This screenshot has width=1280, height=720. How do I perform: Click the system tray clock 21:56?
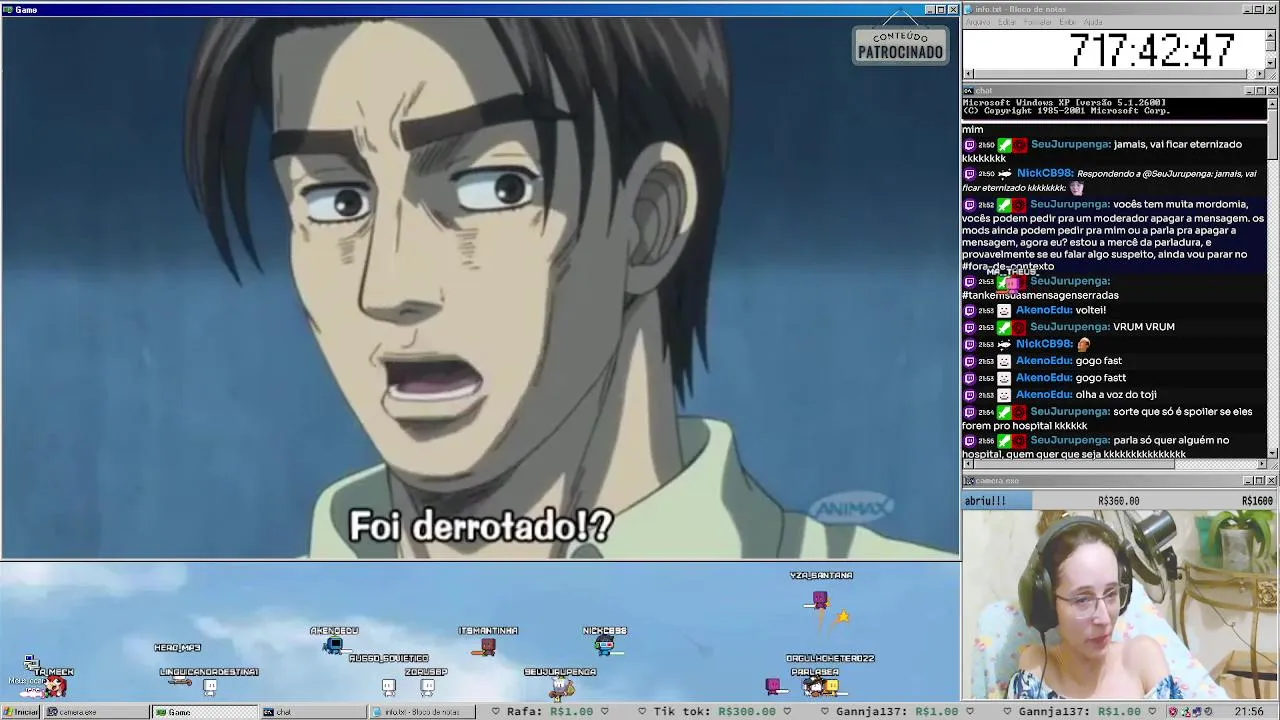pos(1249,712)
